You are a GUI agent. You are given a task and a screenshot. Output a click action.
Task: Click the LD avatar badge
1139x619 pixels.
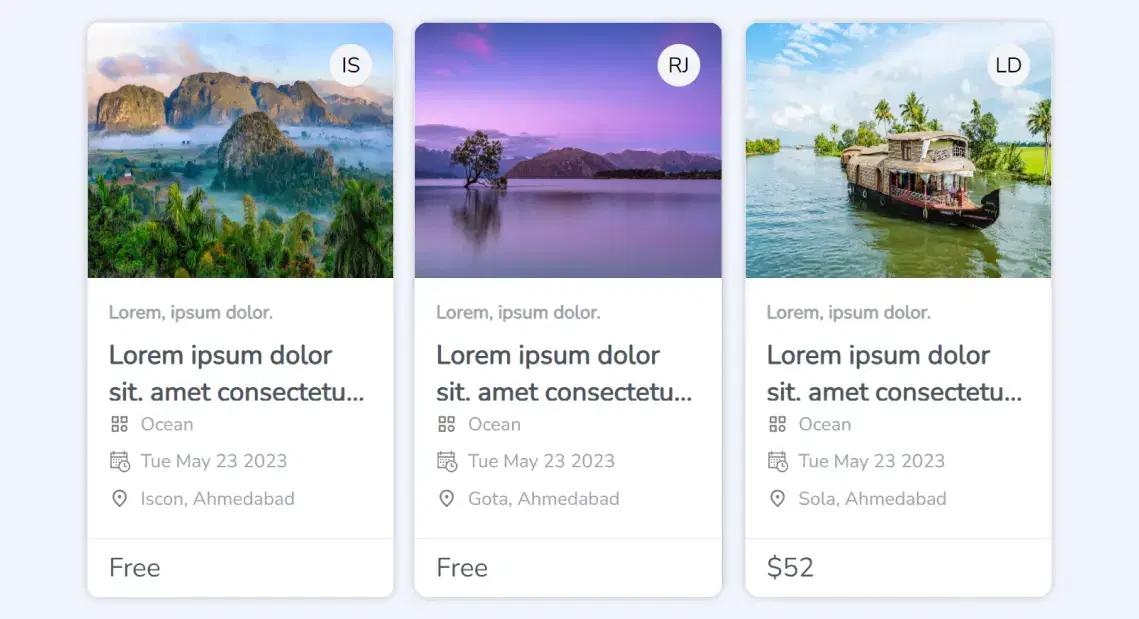pyautogui.click(x=1008, y=66)
